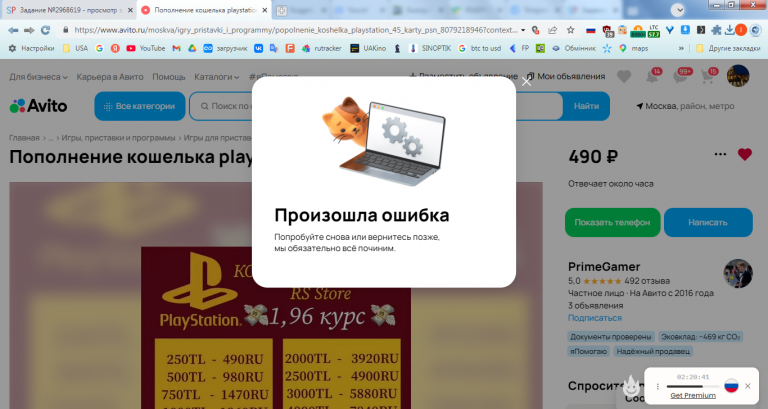Close the error dialog with the X
Screen dimensions: 768x409
tap(526, 82)
